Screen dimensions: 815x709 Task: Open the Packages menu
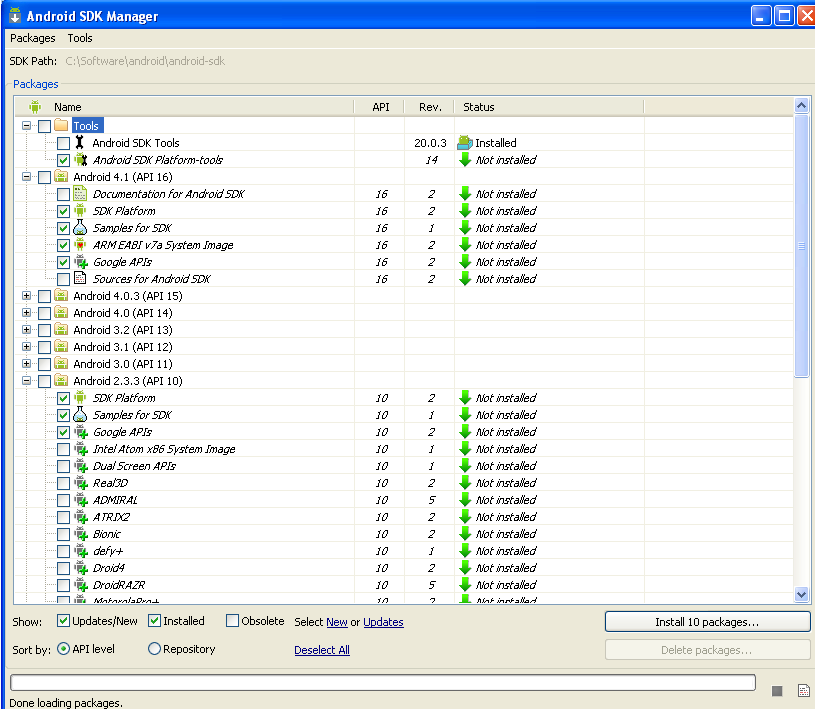tap(33, 38)
